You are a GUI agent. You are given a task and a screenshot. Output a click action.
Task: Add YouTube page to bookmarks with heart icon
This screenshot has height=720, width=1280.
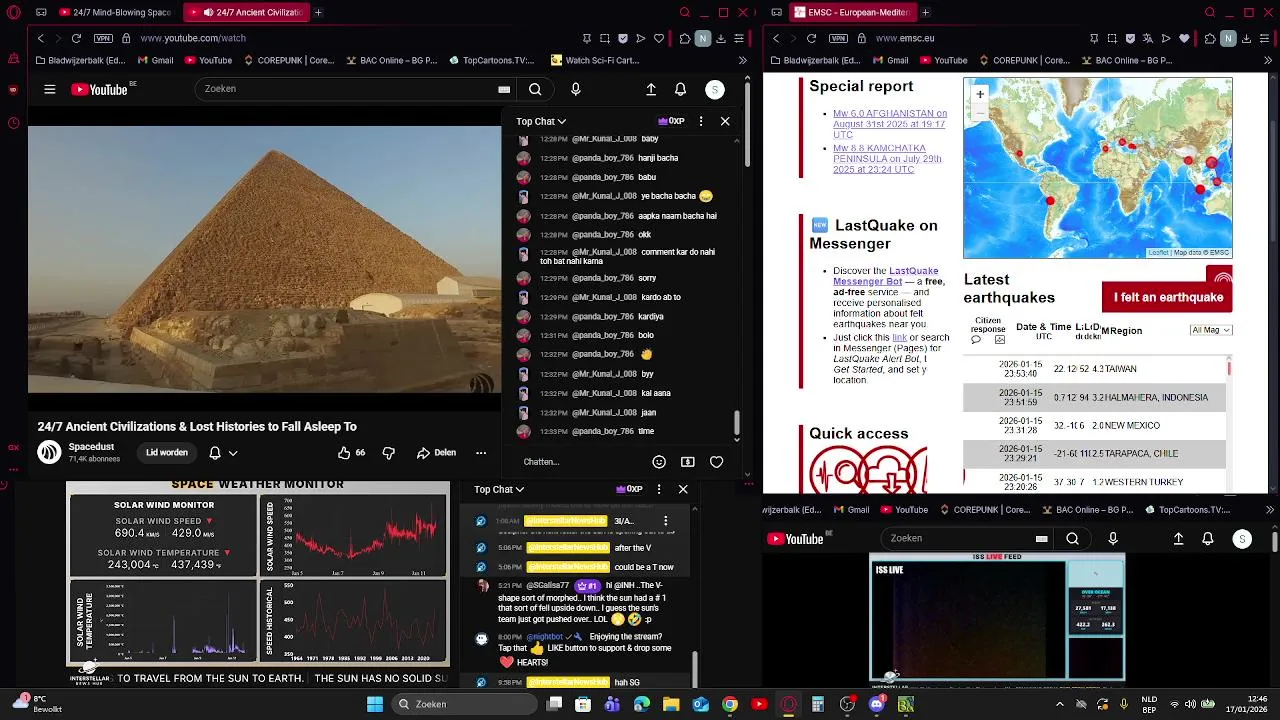659,38
